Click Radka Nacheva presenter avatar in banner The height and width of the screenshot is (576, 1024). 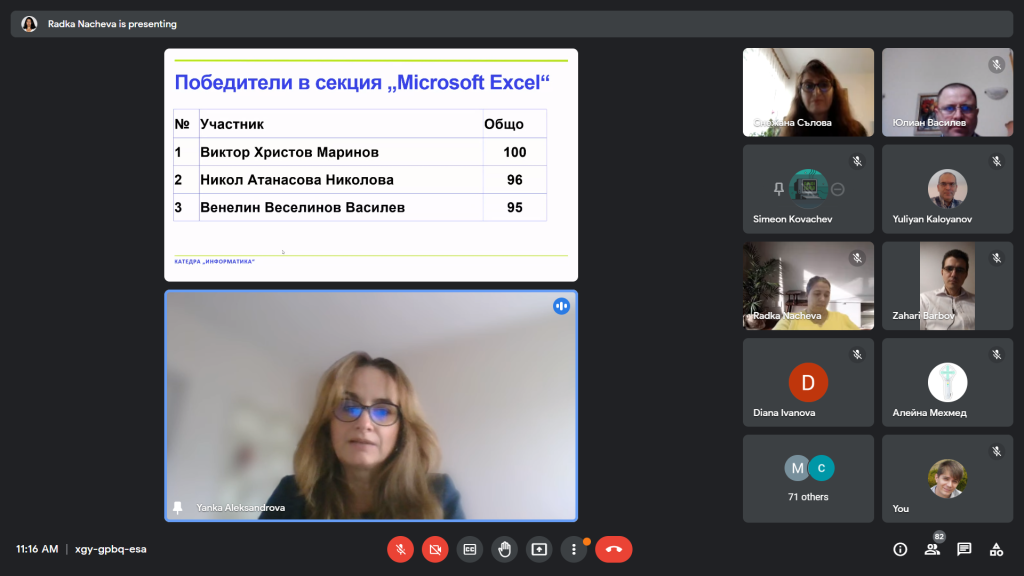29,24
